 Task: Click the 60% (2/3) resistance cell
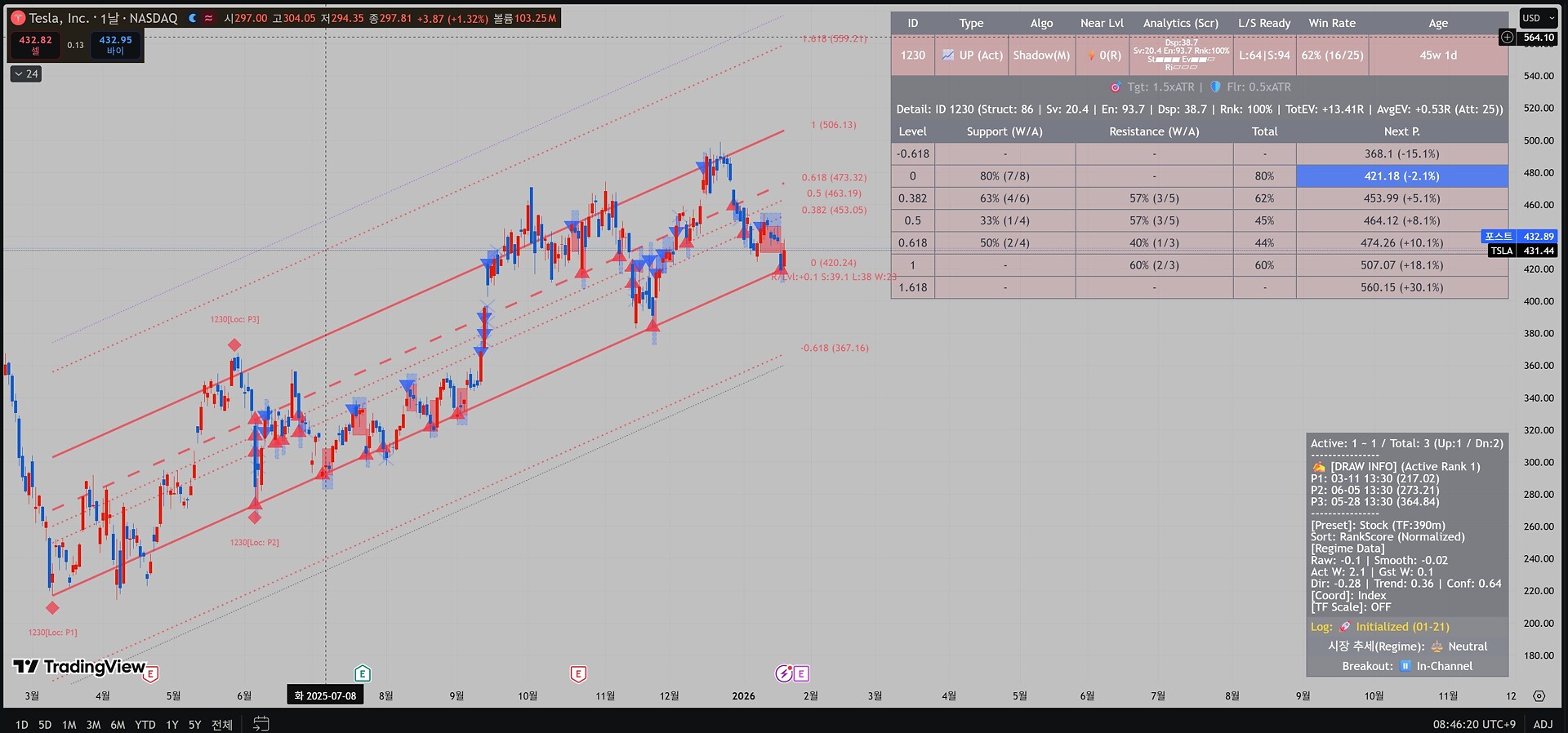[1154, 265]
